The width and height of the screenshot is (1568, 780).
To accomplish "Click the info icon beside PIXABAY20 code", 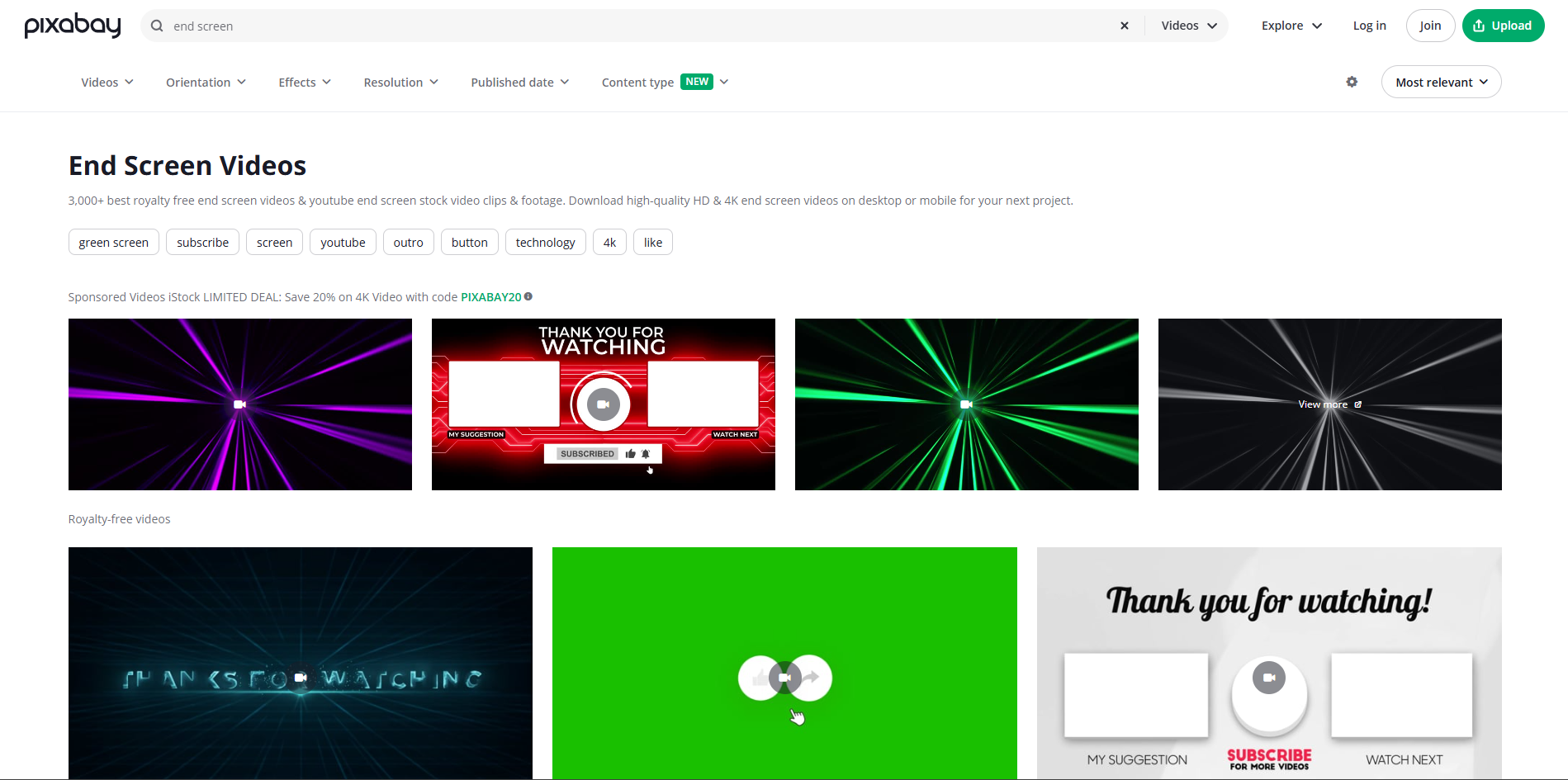I will 528,296.
